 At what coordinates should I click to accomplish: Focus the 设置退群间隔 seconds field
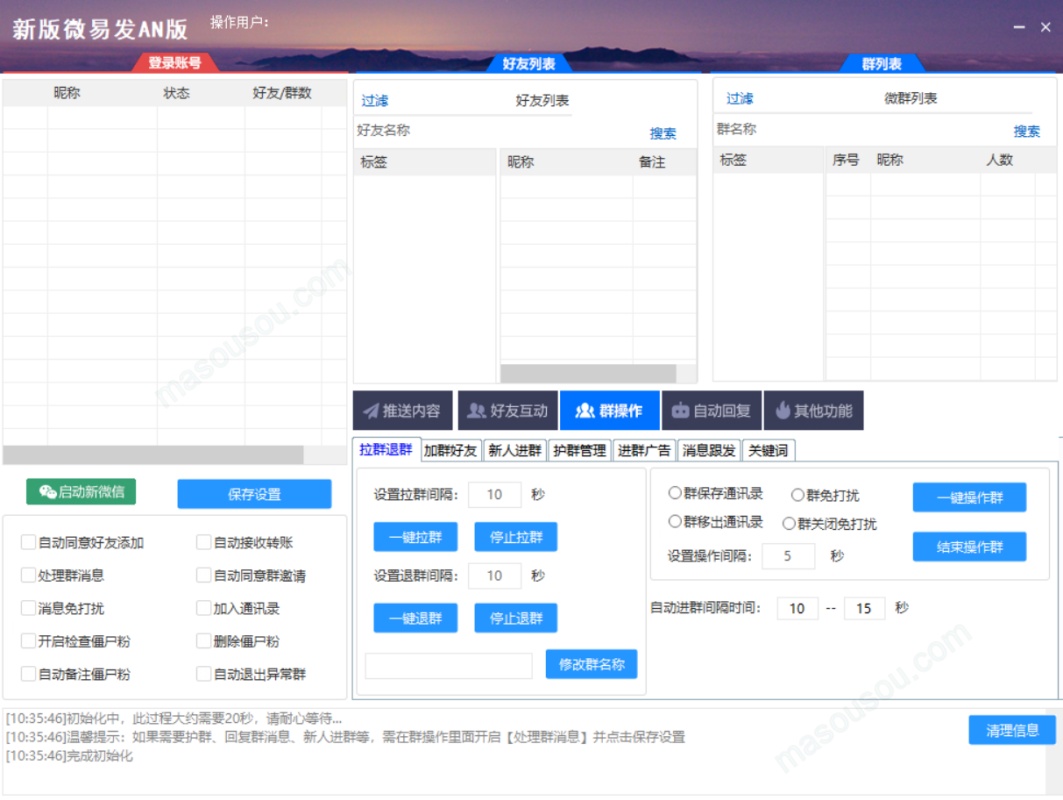(x=495, y=576)
